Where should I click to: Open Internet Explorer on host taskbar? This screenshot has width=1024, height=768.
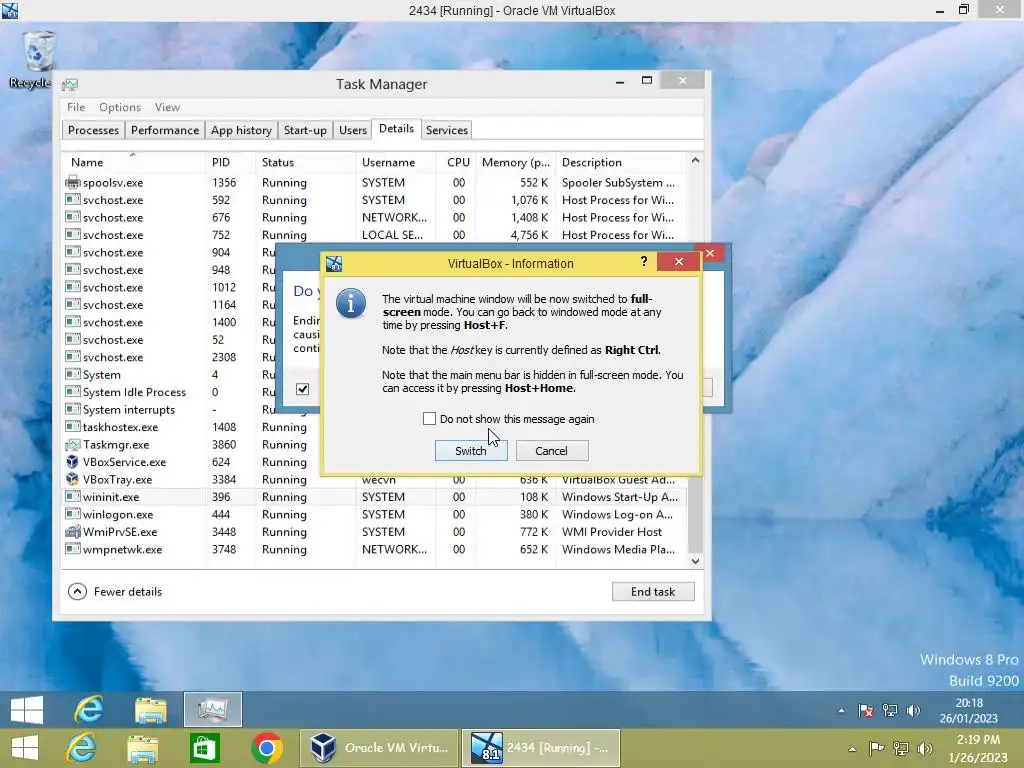coord(82,748)
